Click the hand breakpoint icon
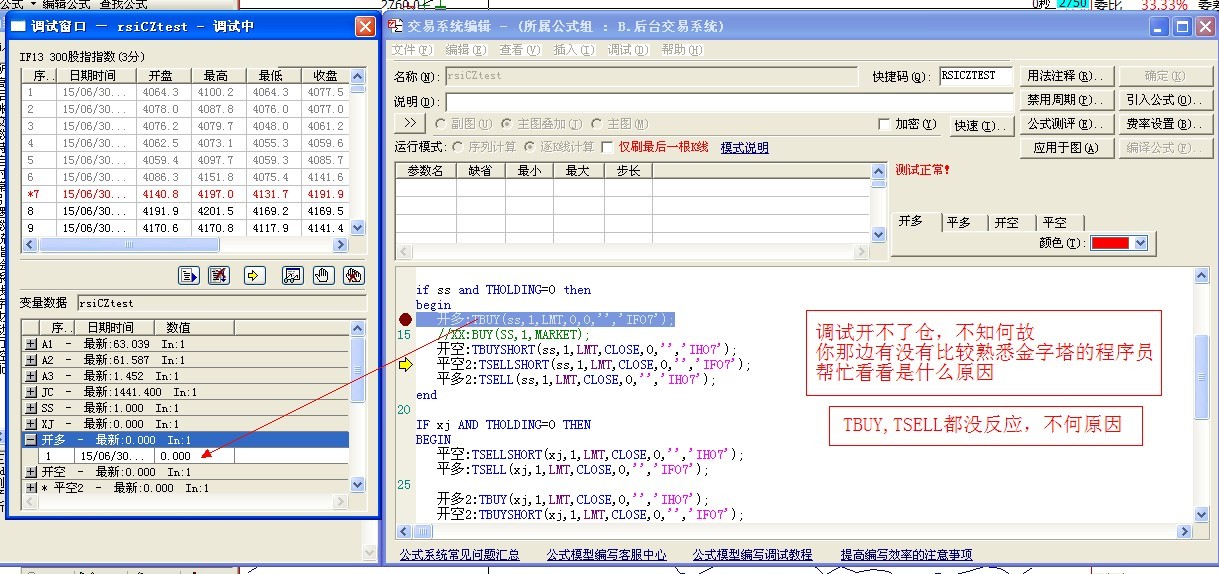 (322, 275)
